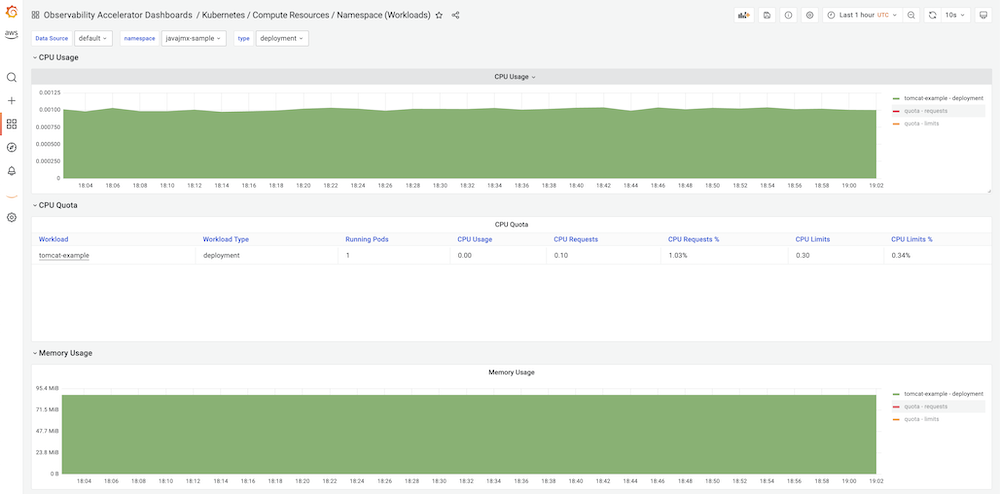The height and width of the screenshot is (494, 1000).
Task: Open the namespace javajmx-sample dropdown
Action: [193, 38]
